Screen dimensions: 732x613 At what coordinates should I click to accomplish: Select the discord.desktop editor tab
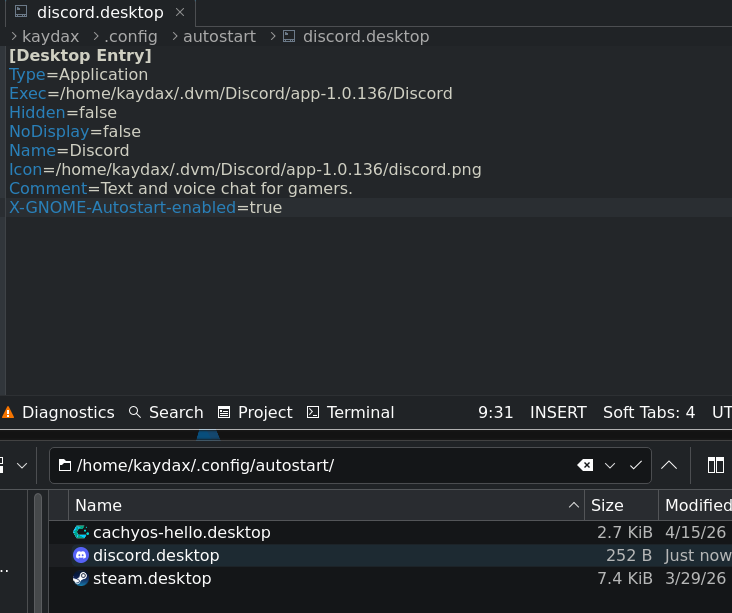click(x=100, y=13)
